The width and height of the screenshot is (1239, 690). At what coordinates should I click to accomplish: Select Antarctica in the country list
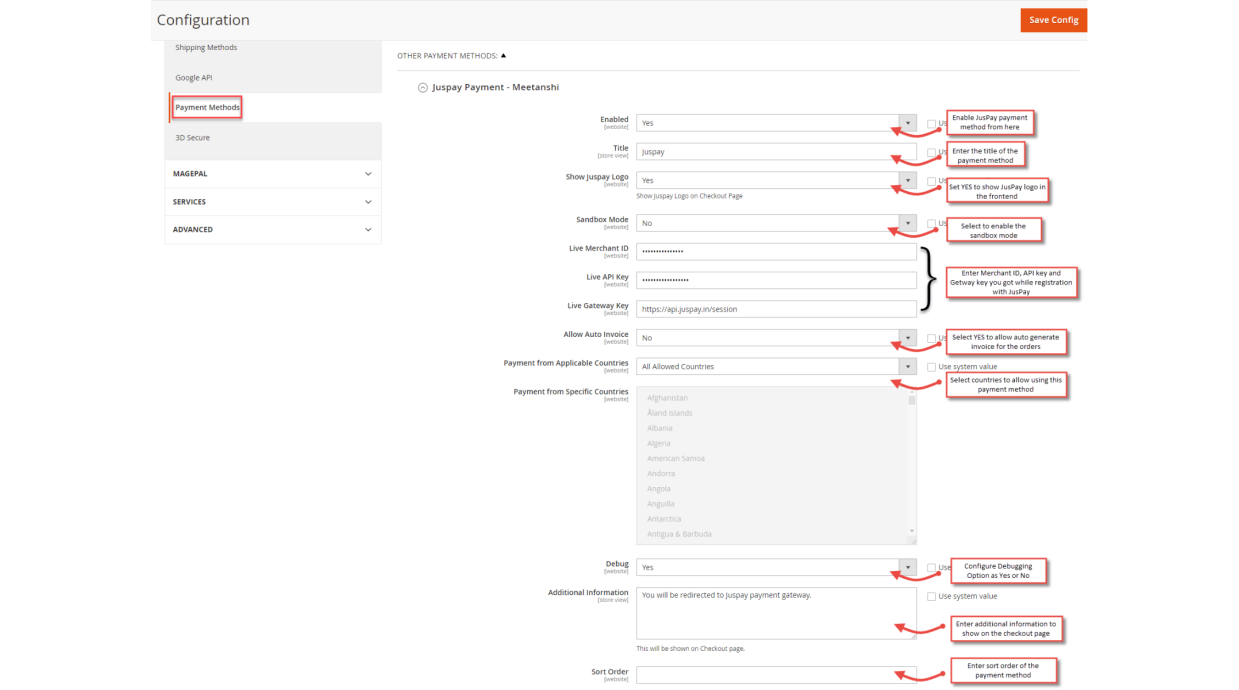pyautogui.click(x=665, y=519)
